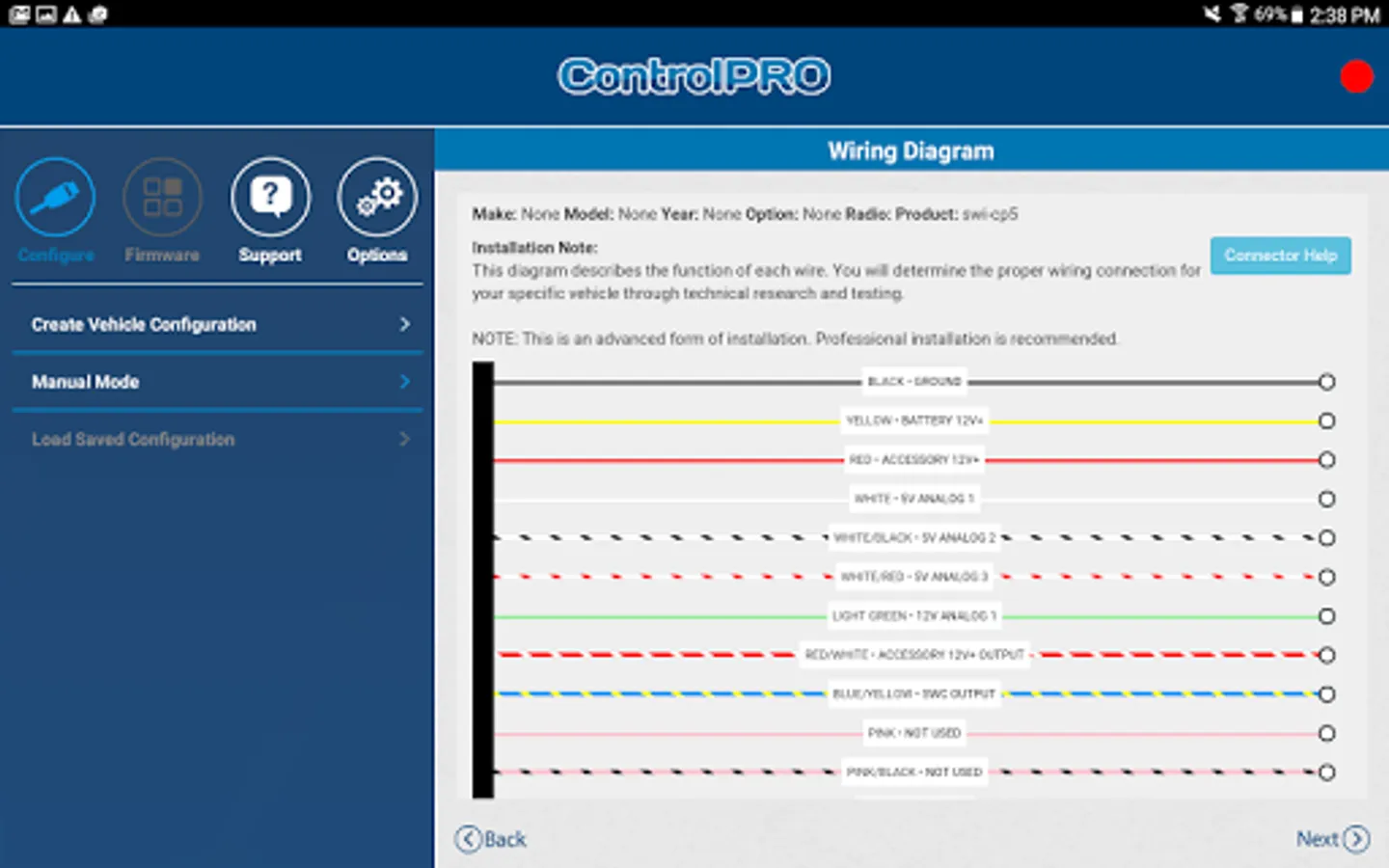The width and height of the screenshot is (1389, 868).
Task: Tap the Wi-Fi icon in status bar
Action: point(1239,14)
